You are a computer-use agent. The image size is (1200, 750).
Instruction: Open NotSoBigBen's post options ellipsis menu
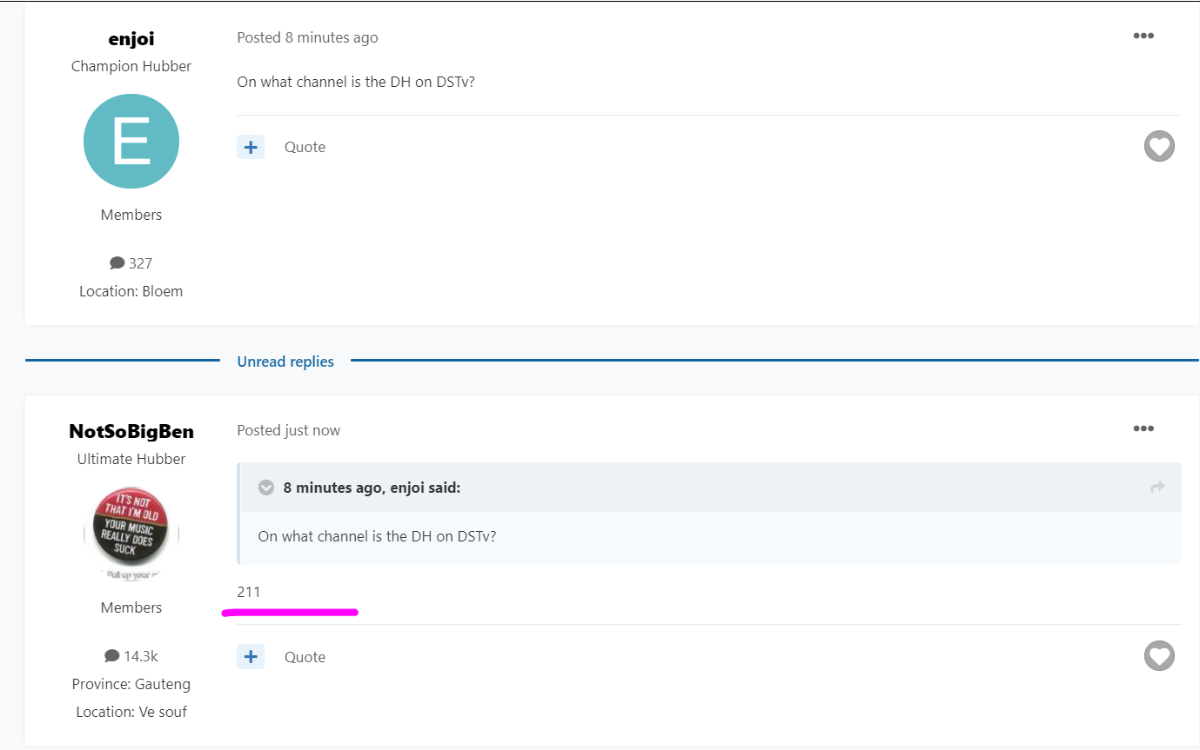pyautogui.click(x=1143, y=429)
